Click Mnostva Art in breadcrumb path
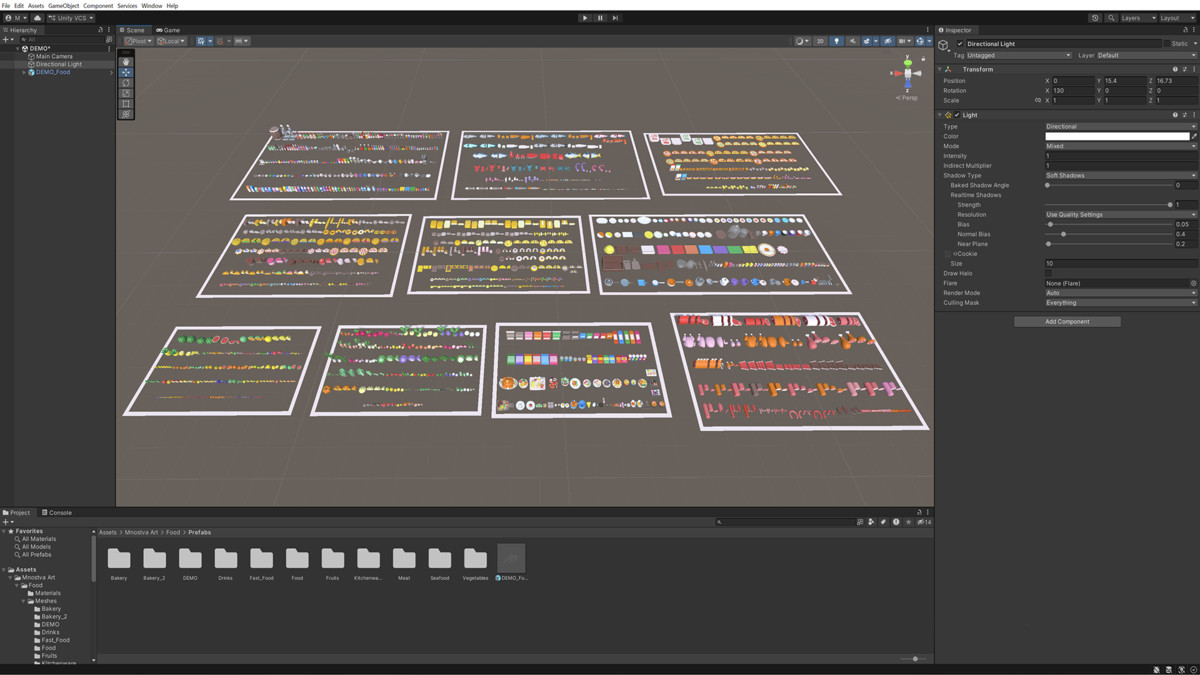The width and height of the screenshot is (1200, 675). coord(141,532)
